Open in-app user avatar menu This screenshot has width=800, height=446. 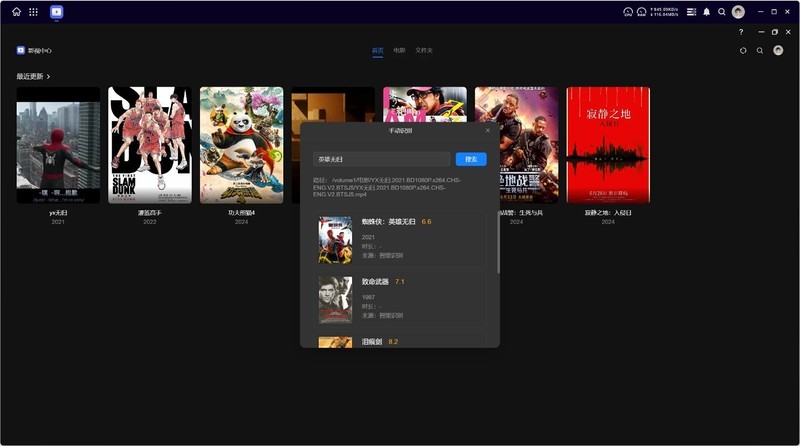click(778, 50)
